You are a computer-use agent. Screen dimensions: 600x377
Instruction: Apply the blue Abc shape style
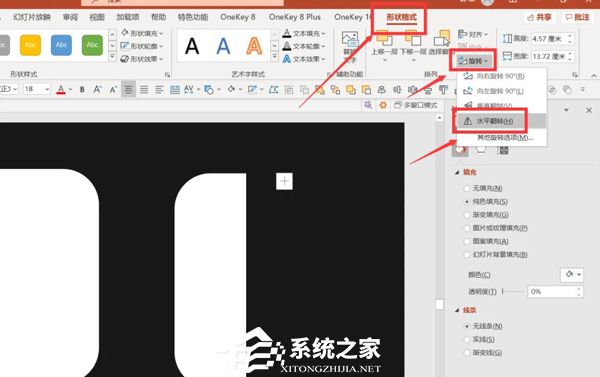point(61,45)
